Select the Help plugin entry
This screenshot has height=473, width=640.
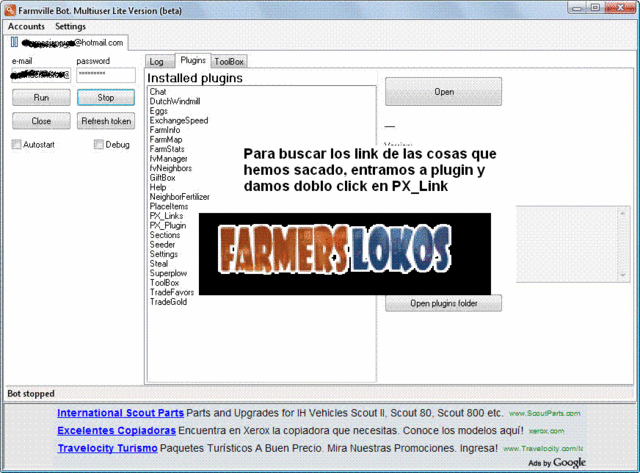(x=158, y=187)
